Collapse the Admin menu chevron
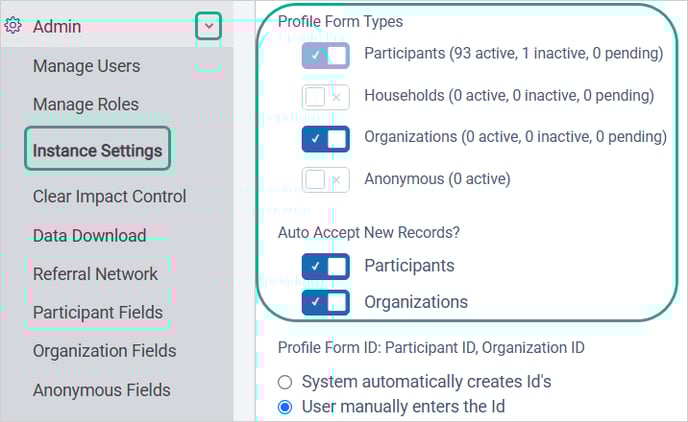Screen dimensions: 688x422 tap(208, 26)
